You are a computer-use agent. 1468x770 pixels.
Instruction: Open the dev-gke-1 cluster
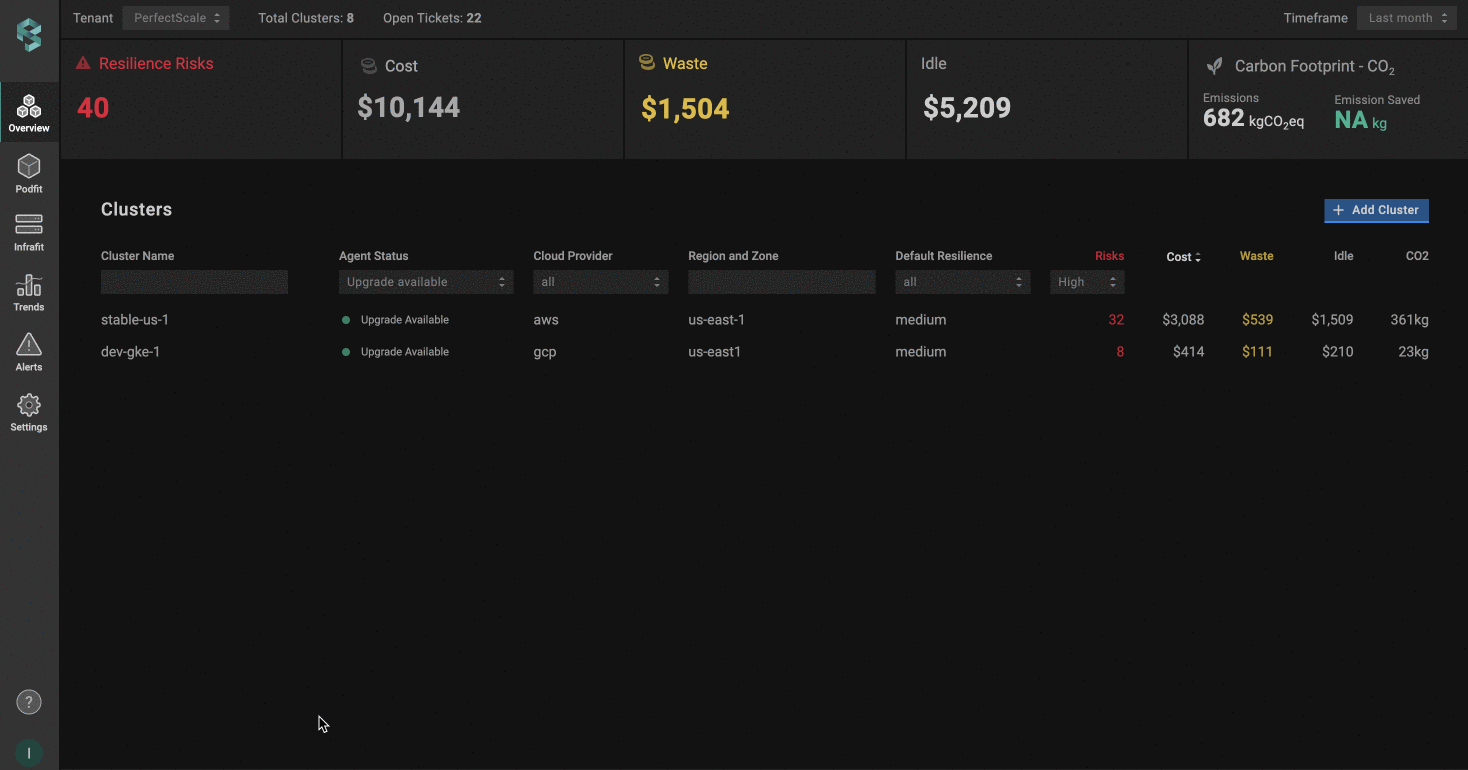[x=130, y=352]
